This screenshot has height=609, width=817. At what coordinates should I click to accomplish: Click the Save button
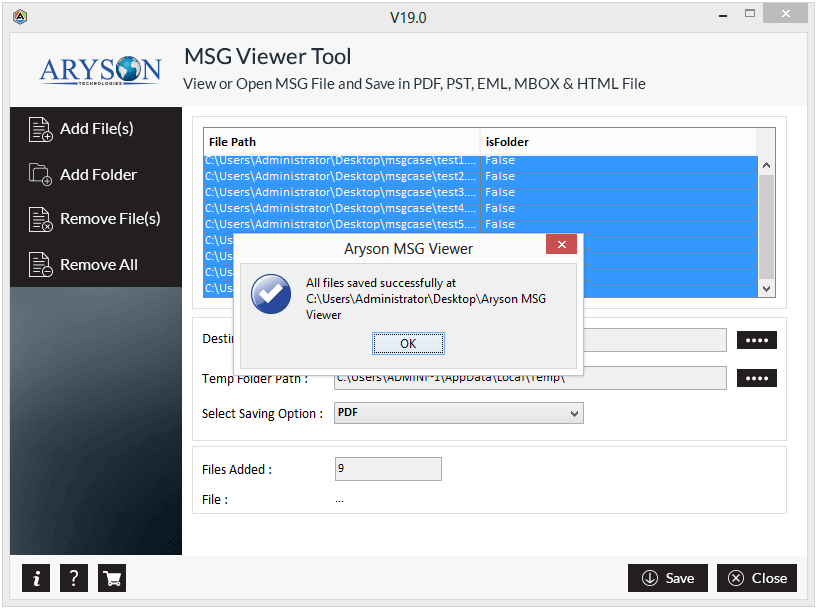(668, 578)
